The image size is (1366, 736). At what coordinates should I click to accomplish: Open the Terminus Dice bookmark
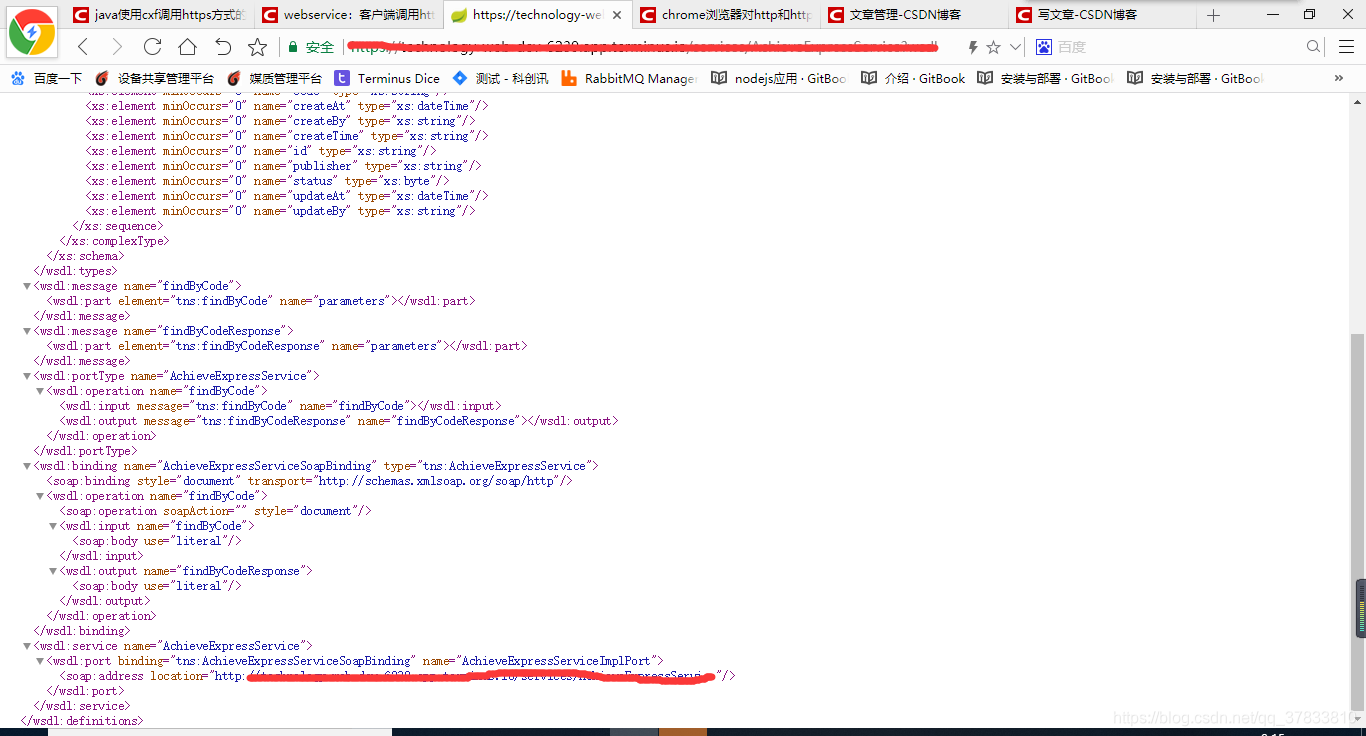pos(387,78)
